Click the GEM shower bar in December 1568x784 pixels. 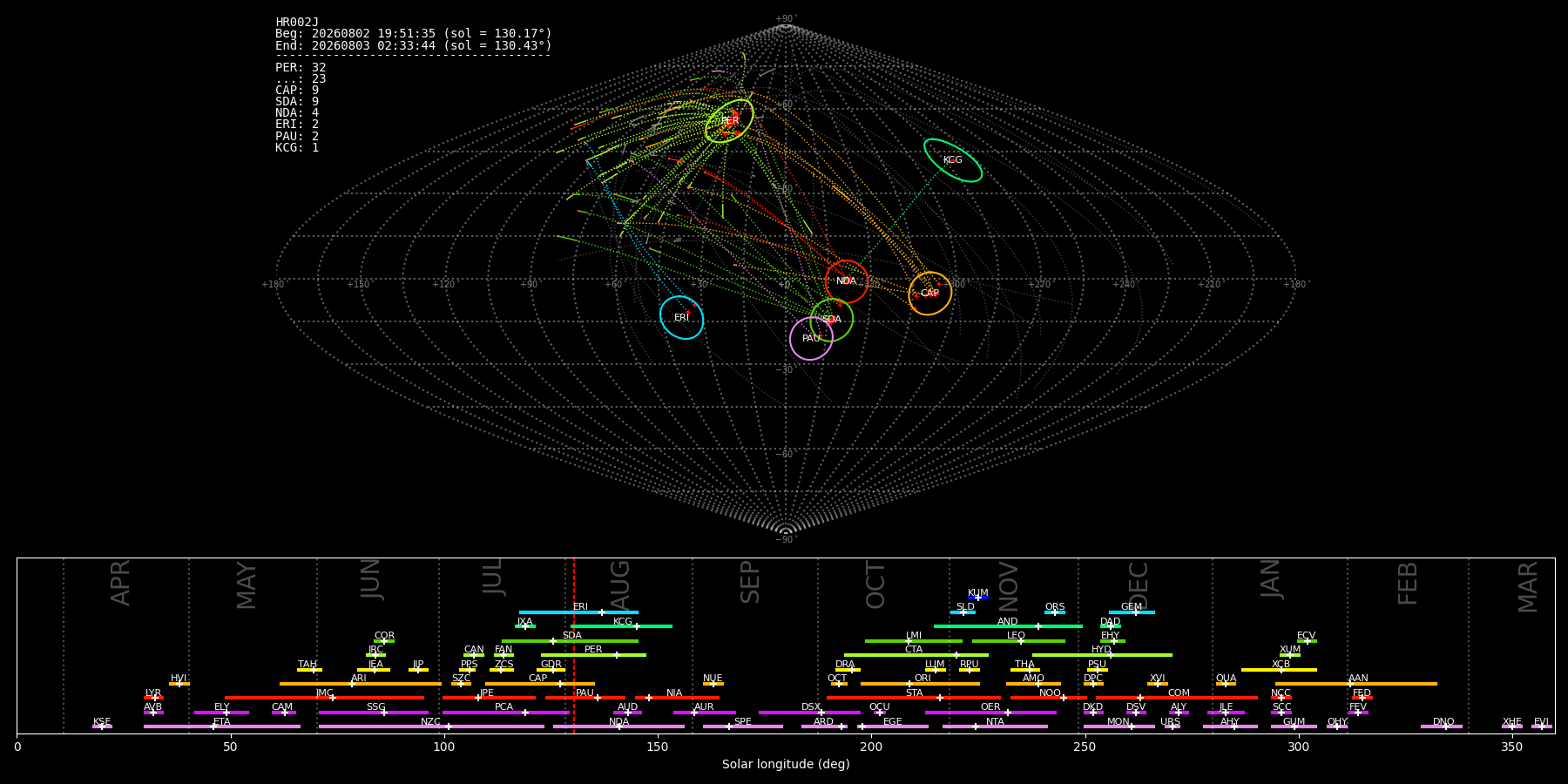coord(1132,612)
